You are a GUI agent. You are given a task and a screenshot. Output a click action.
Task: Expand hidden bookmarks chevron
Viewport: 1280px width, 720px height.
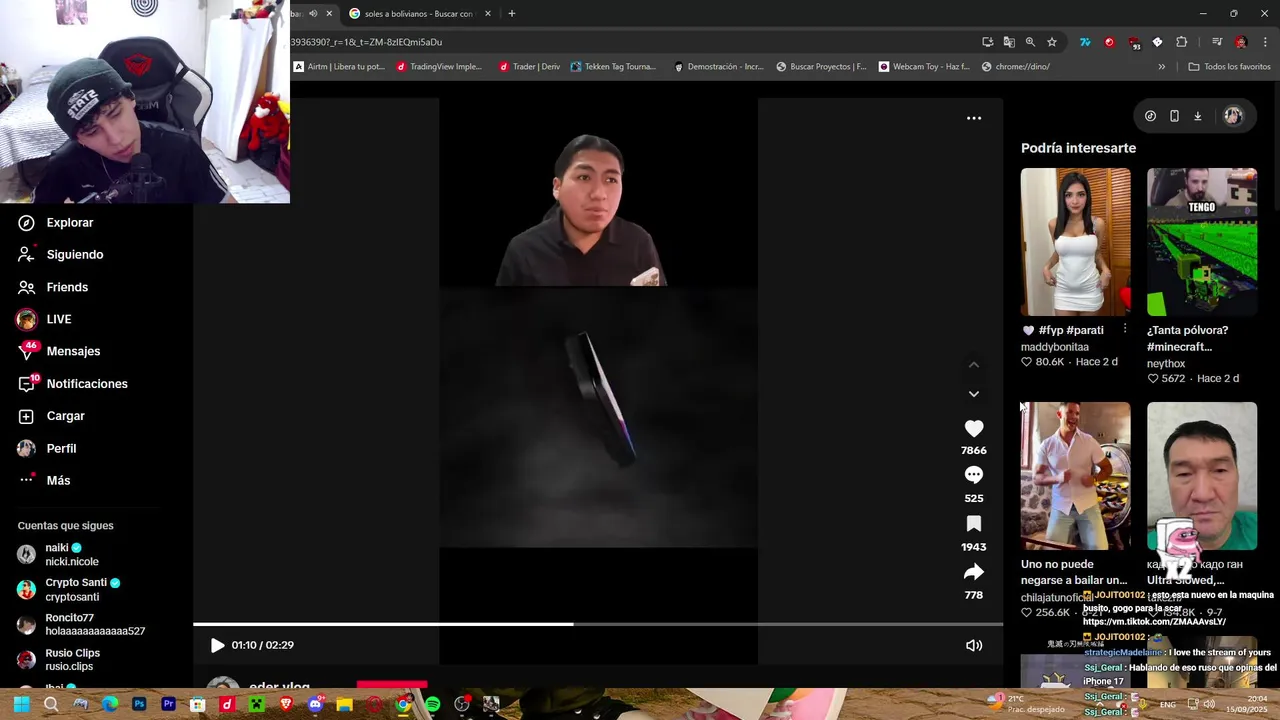point(1162,67)
